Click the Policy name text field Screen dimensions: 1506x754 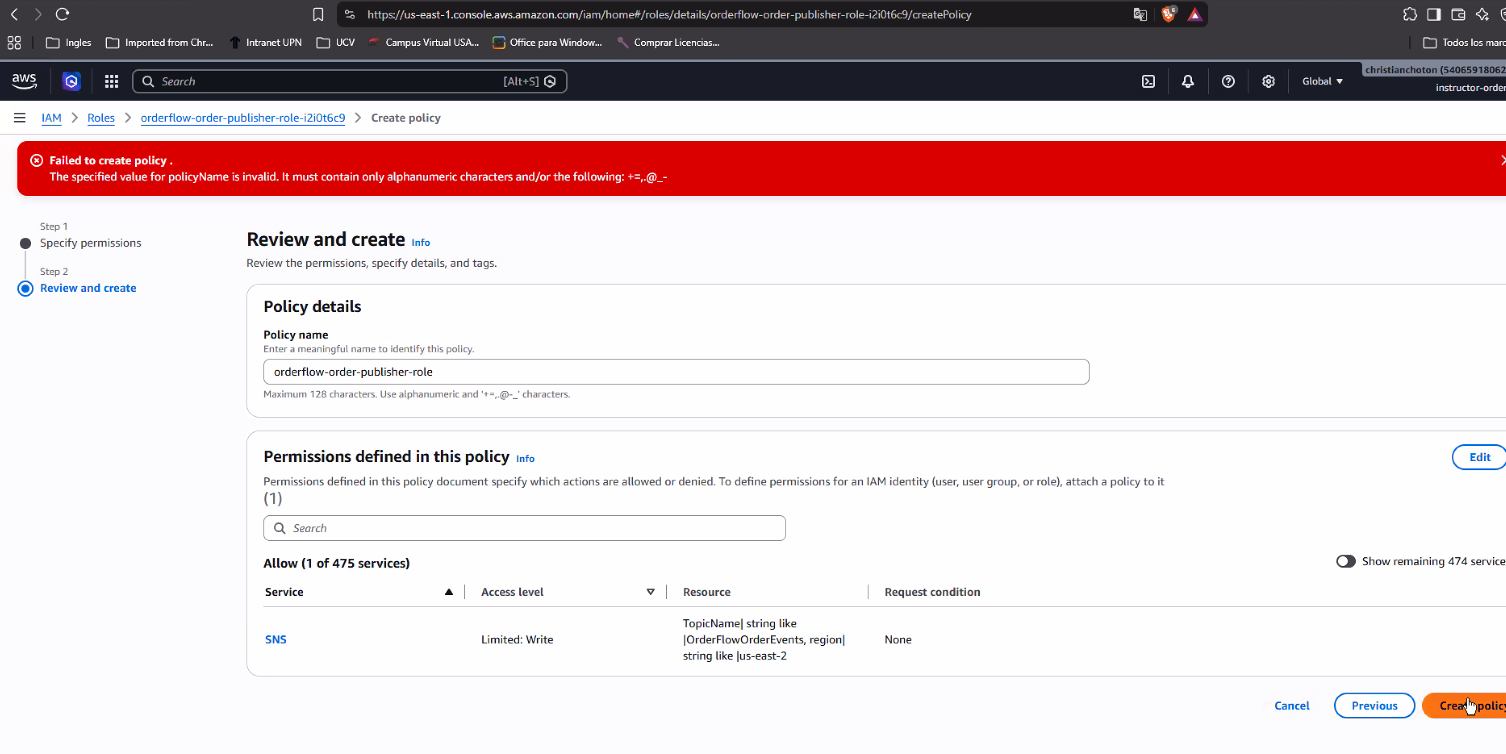tap(676, 372)
